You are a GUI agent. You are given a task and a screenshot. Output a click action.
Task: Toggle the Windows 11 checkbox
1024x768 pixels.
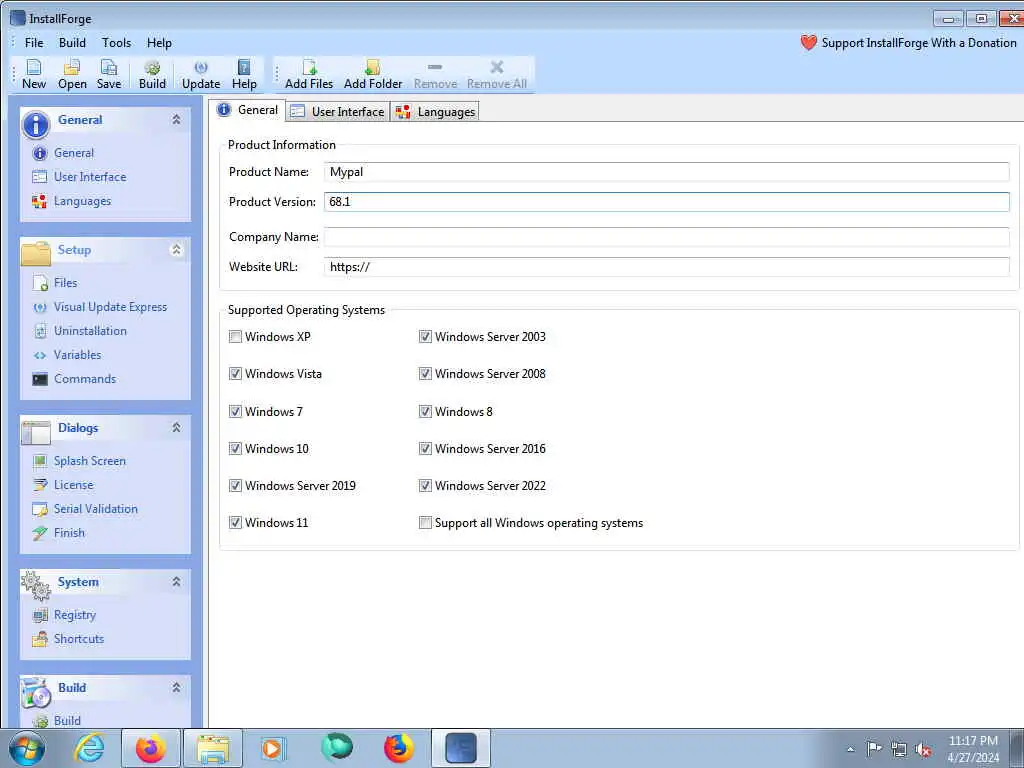pos(235,522)
